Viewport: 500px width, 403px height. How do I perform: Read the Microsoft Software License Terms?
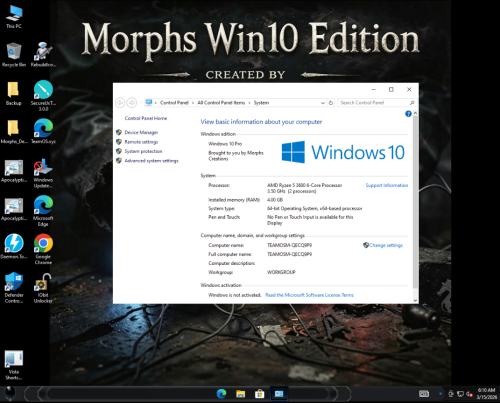[x=309, y=295]
